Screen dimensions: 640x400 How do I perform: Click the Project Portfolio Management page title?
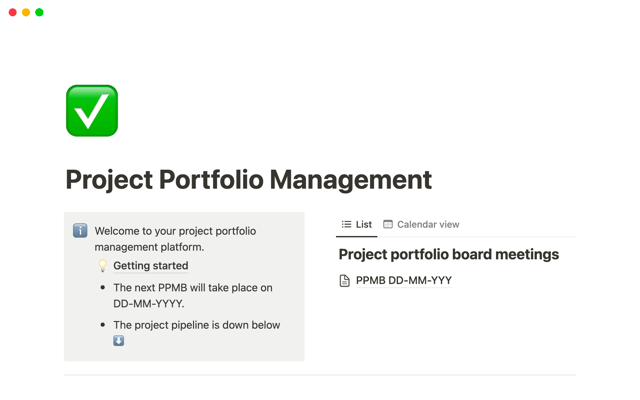click(x=248, y=180)
